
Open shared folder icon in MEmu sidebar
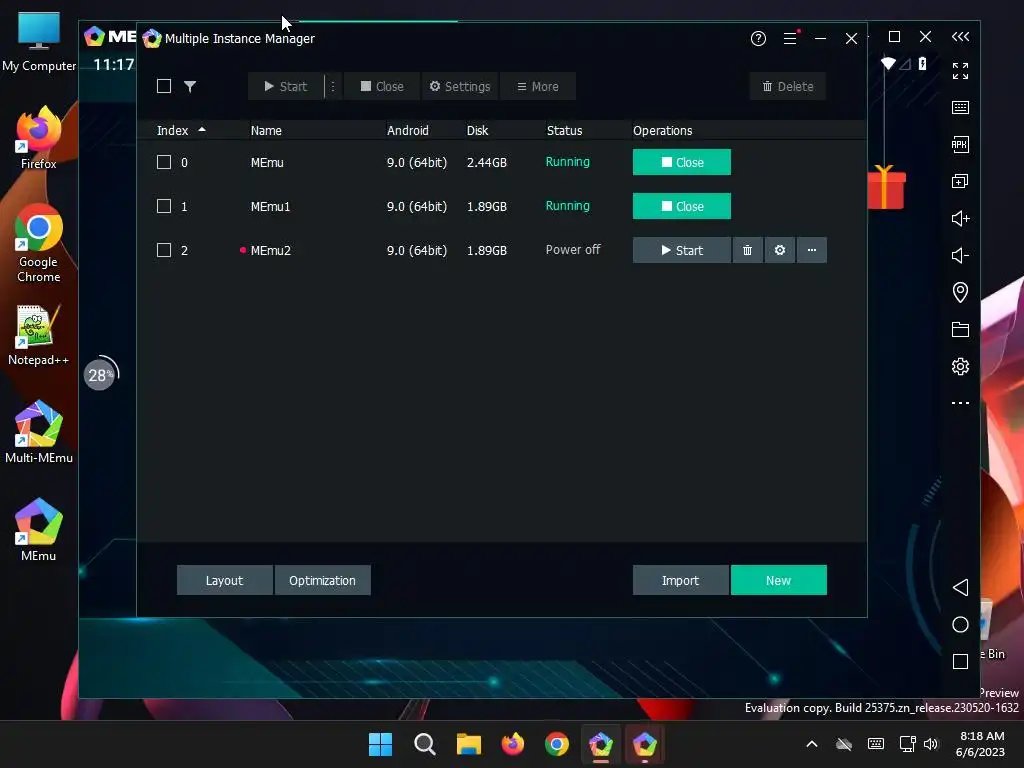coord(960,329)
